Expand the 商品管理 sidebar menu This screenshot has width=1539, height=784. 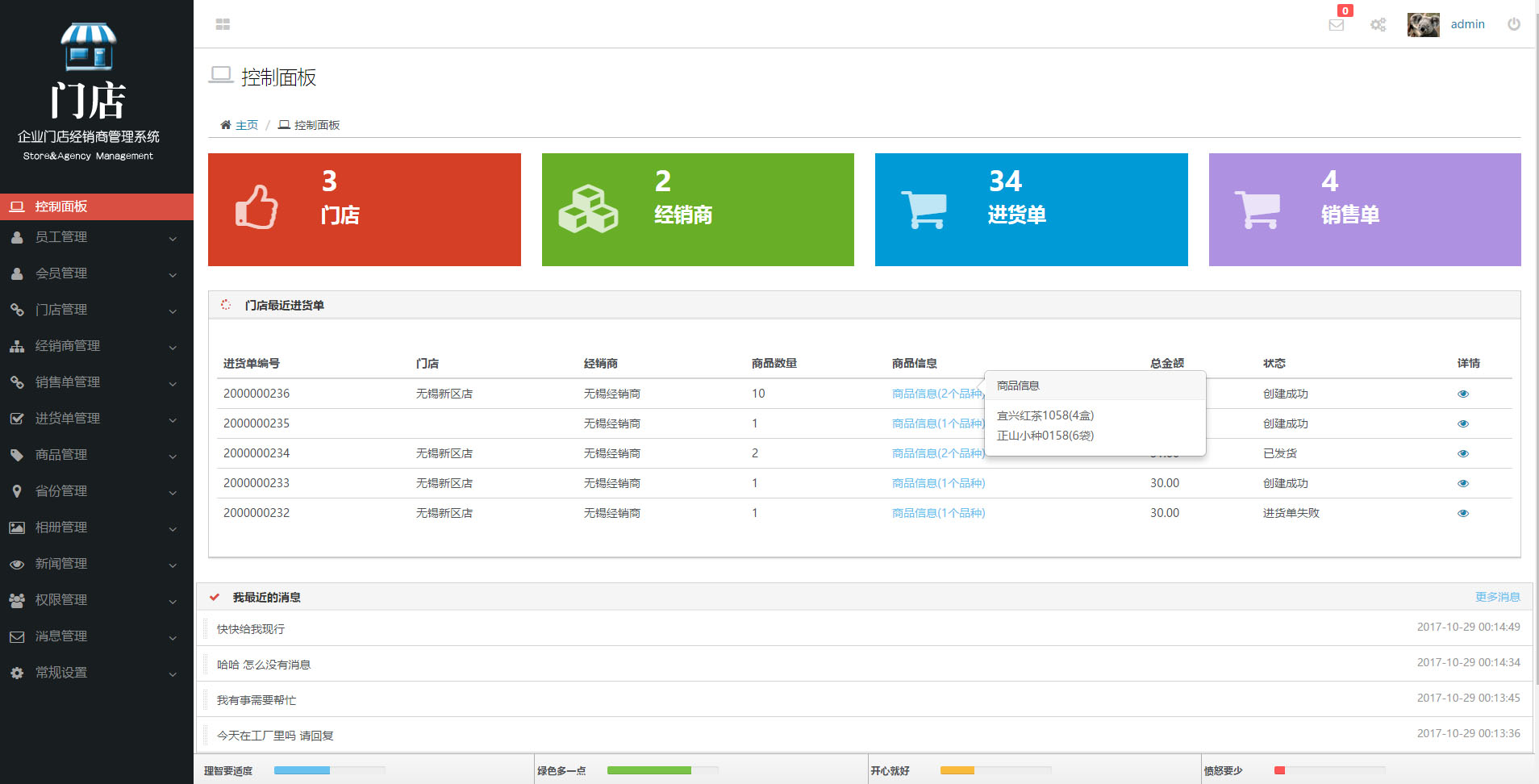pos(95,455)
